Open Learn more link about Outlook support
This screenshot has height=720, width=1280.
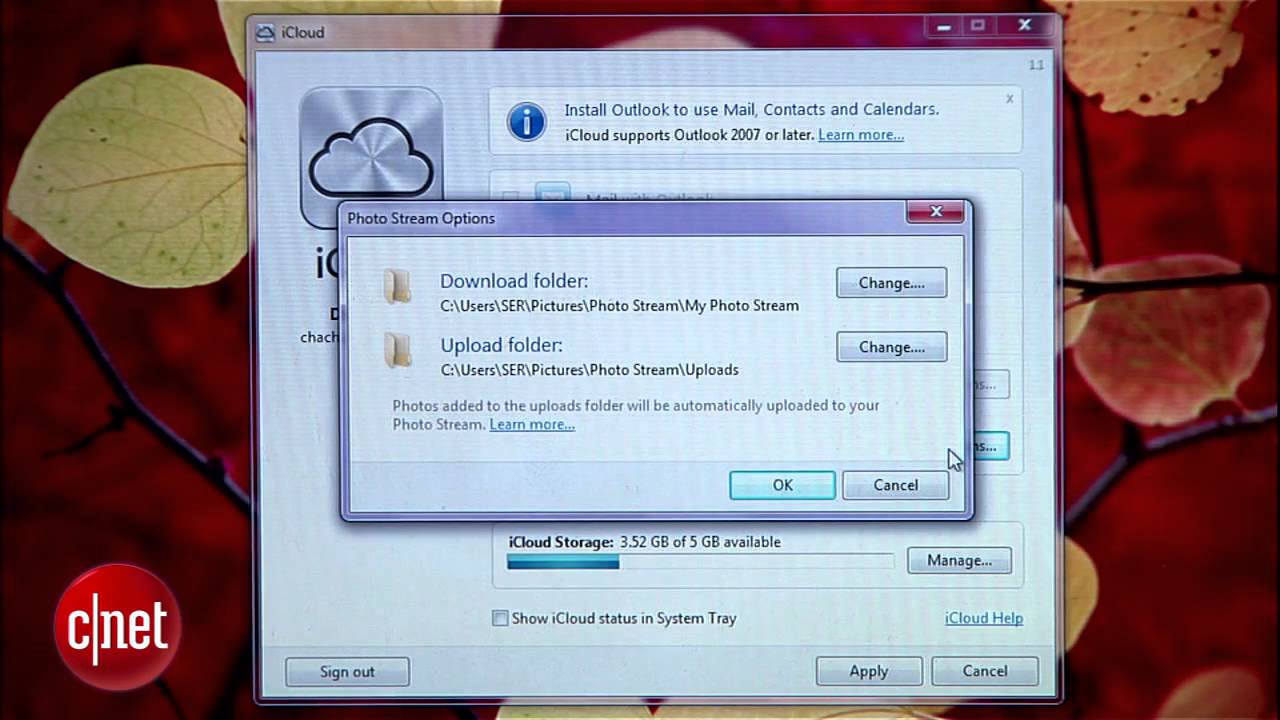pos(861,134)
